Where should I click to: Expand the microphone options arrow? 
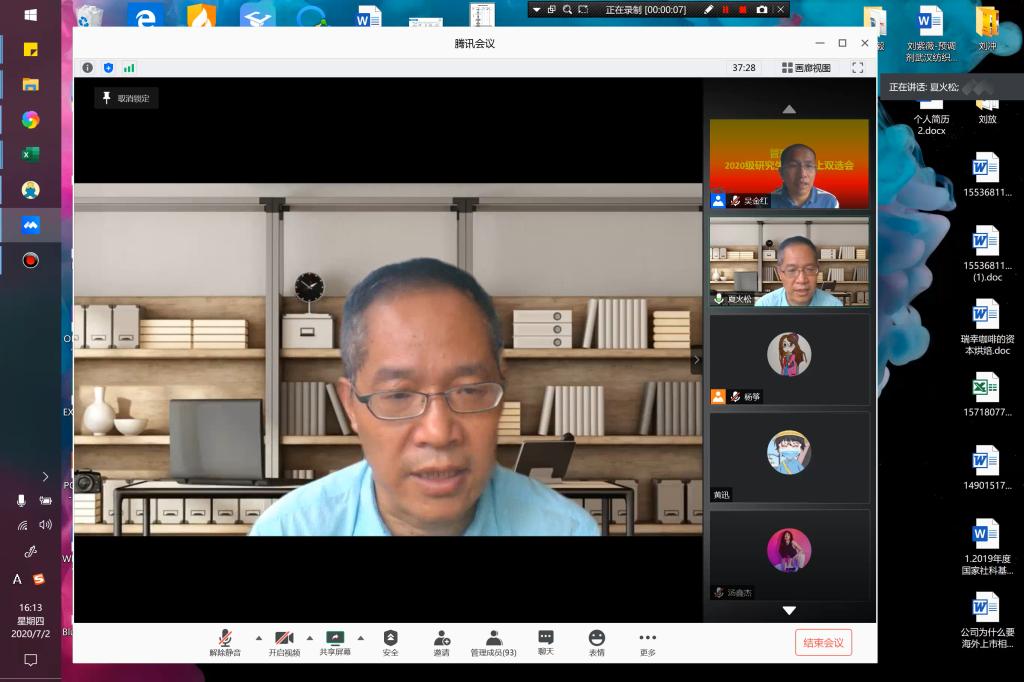[x=259, y=637]
